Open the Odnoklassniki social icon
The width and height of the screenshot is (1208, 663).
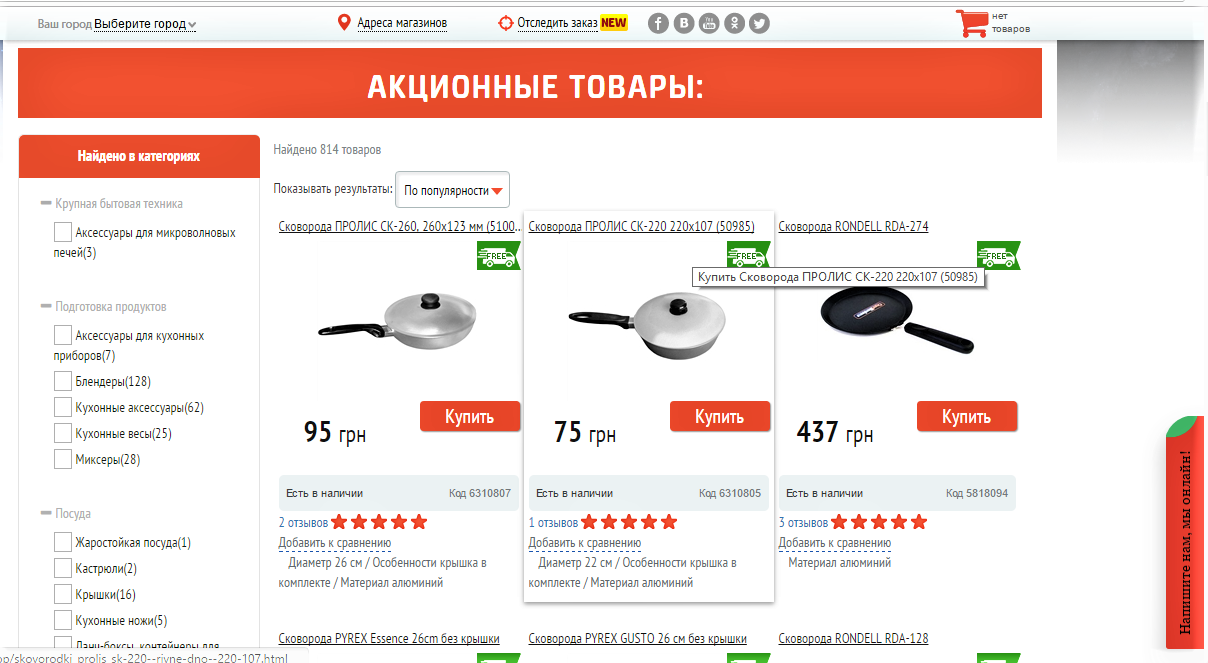[735, 23]
